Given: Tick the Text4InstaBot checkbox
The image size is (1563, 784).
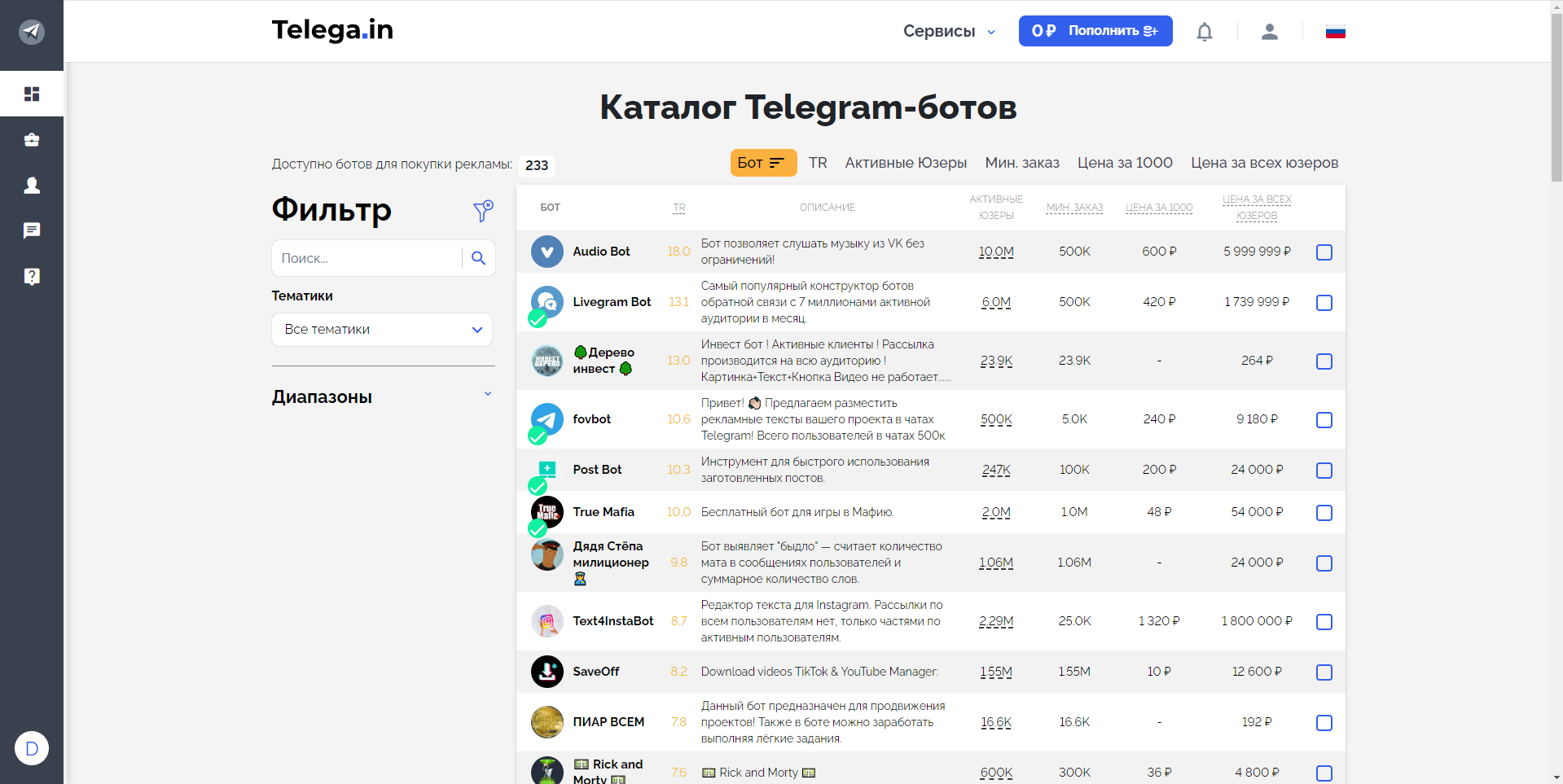Looking at the screenshot, I should click(x=1324, y=622).
